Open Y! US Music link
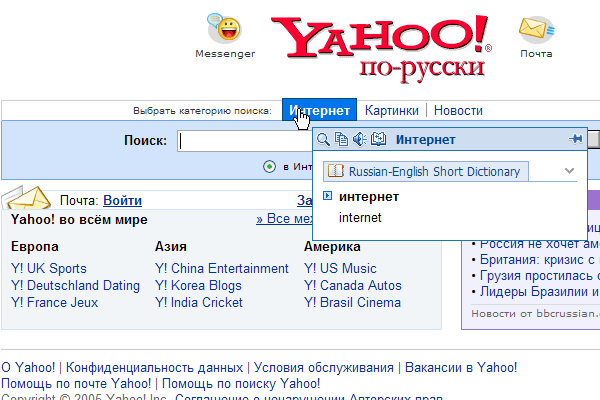The image size is (600, 400). (x=340, y=268)
